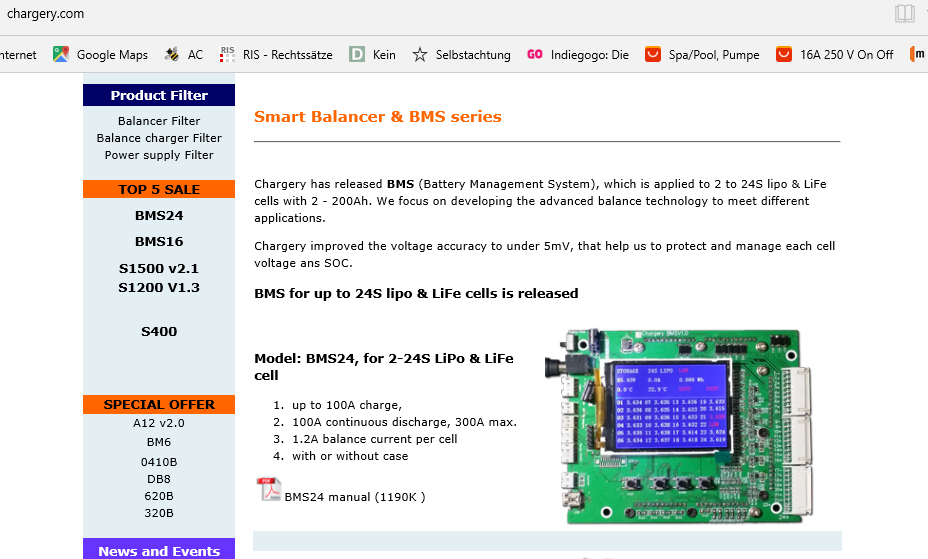Open the Google Maps bookmark
The width and height of the screenshot is (928, 559).
101,55
